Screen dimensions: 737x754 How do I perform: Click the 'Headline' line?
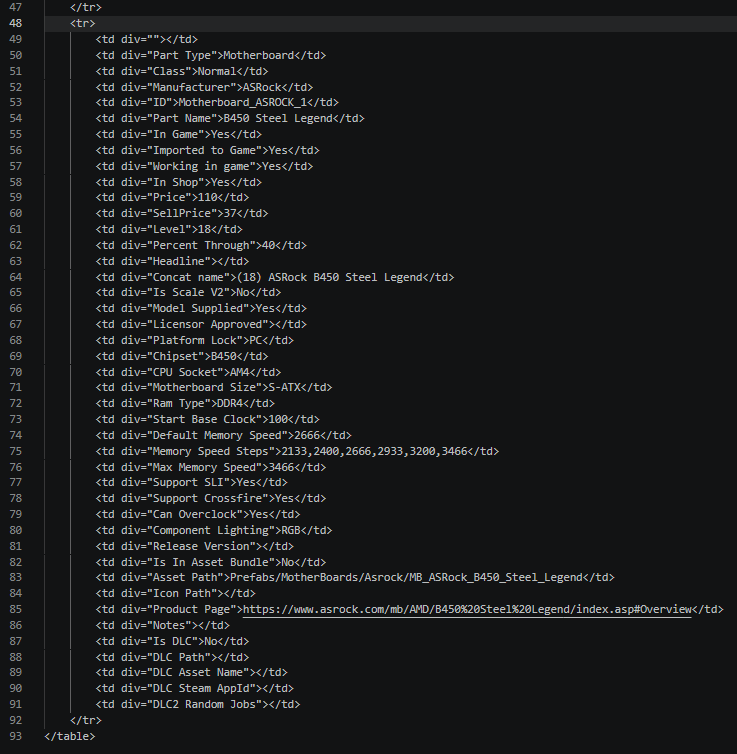[172, 262]
